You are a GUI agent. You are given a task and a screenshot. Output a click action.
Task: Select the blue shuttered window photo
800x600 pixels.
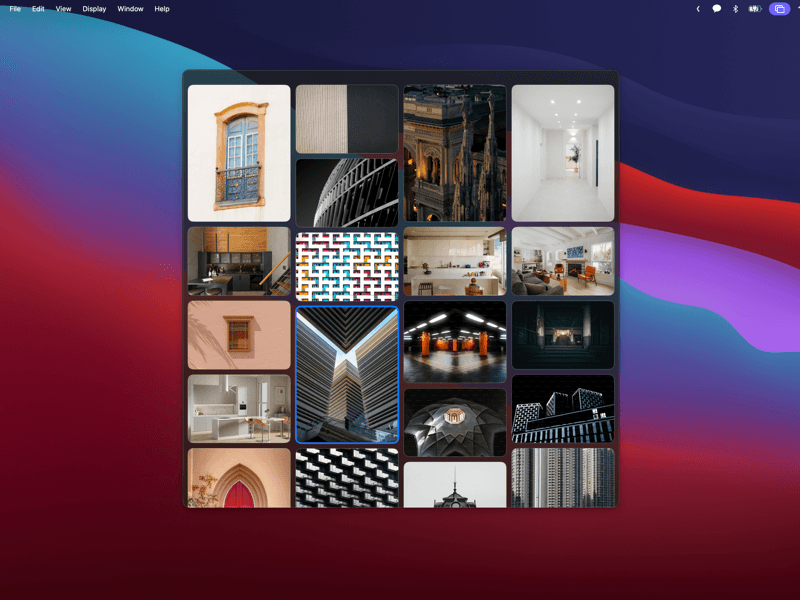coord(238,151)
